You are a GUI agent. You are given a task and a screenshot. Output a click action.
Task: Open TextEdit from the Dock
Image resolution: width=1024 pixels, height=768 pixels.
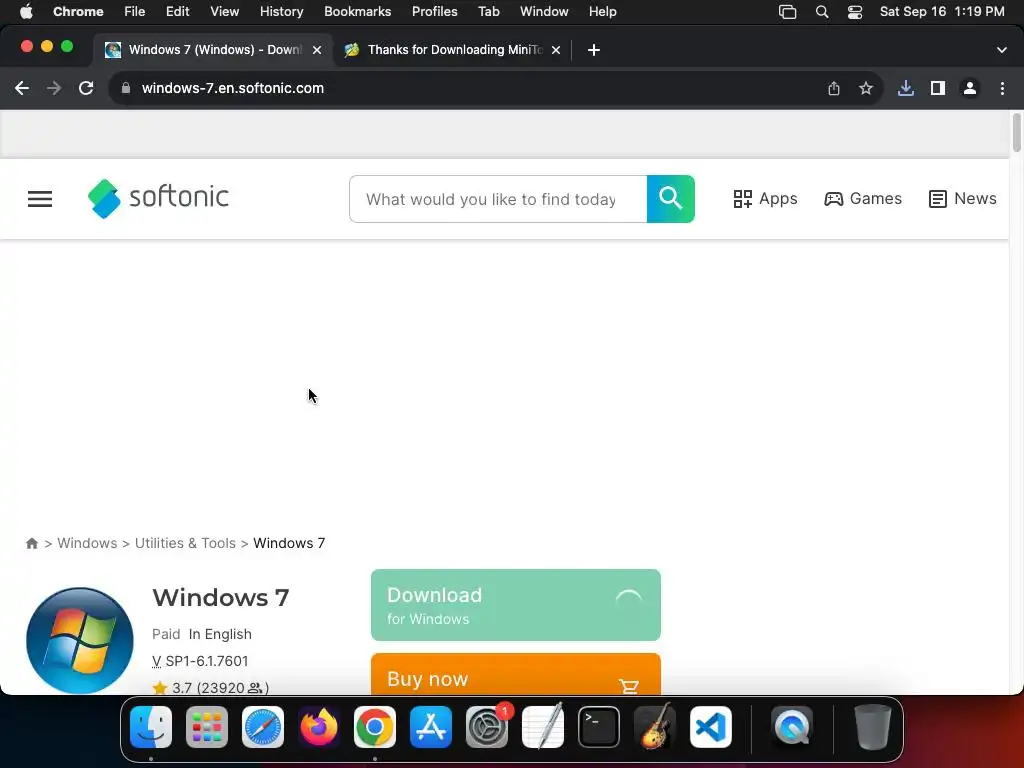543,727
